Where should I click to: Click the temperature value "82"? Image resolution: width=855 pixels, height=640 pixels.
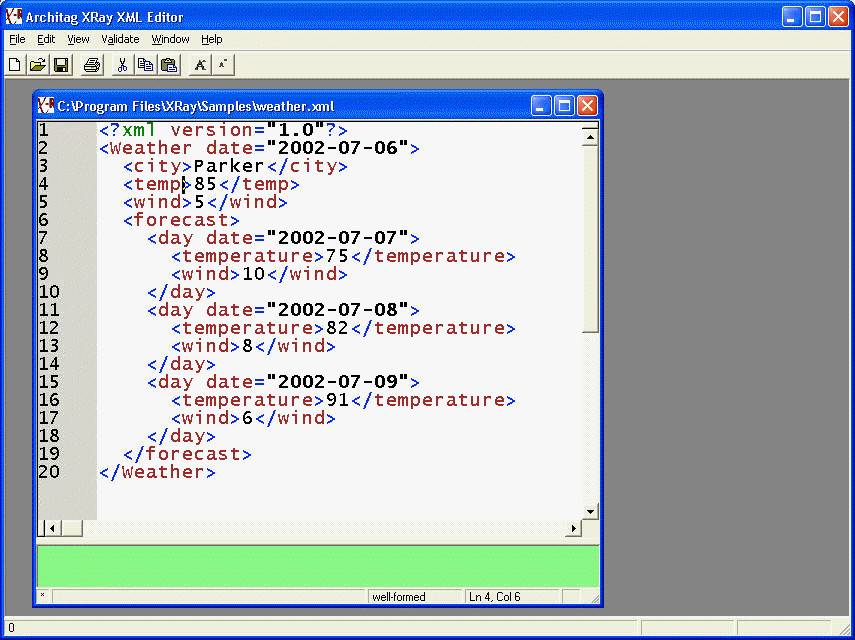tap(337, 328)
